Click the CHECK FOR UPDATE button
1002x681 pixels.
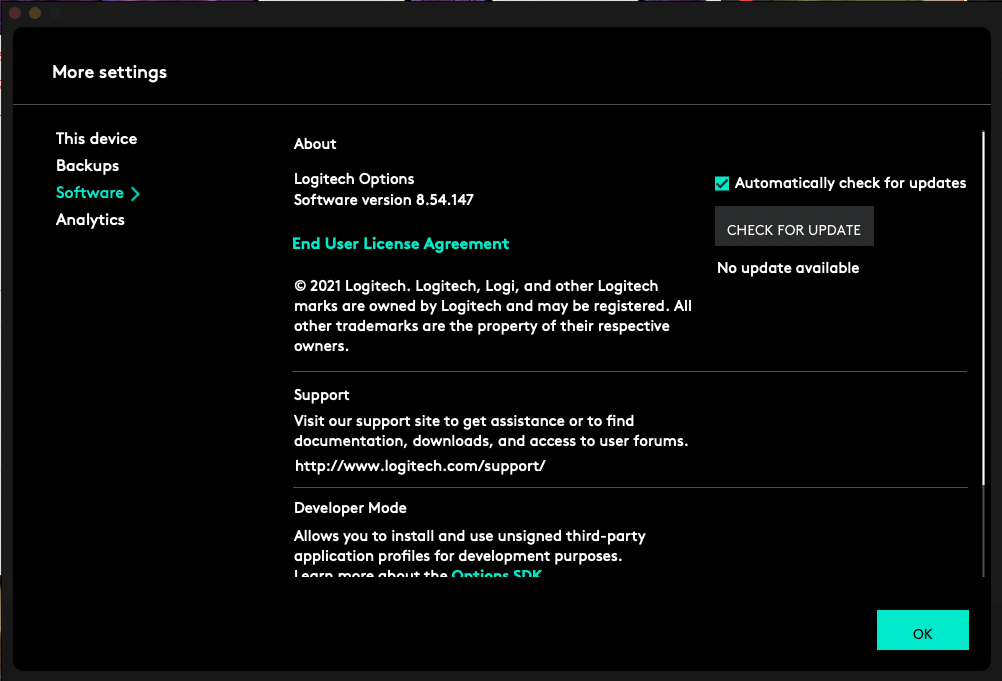click(794, 226)
